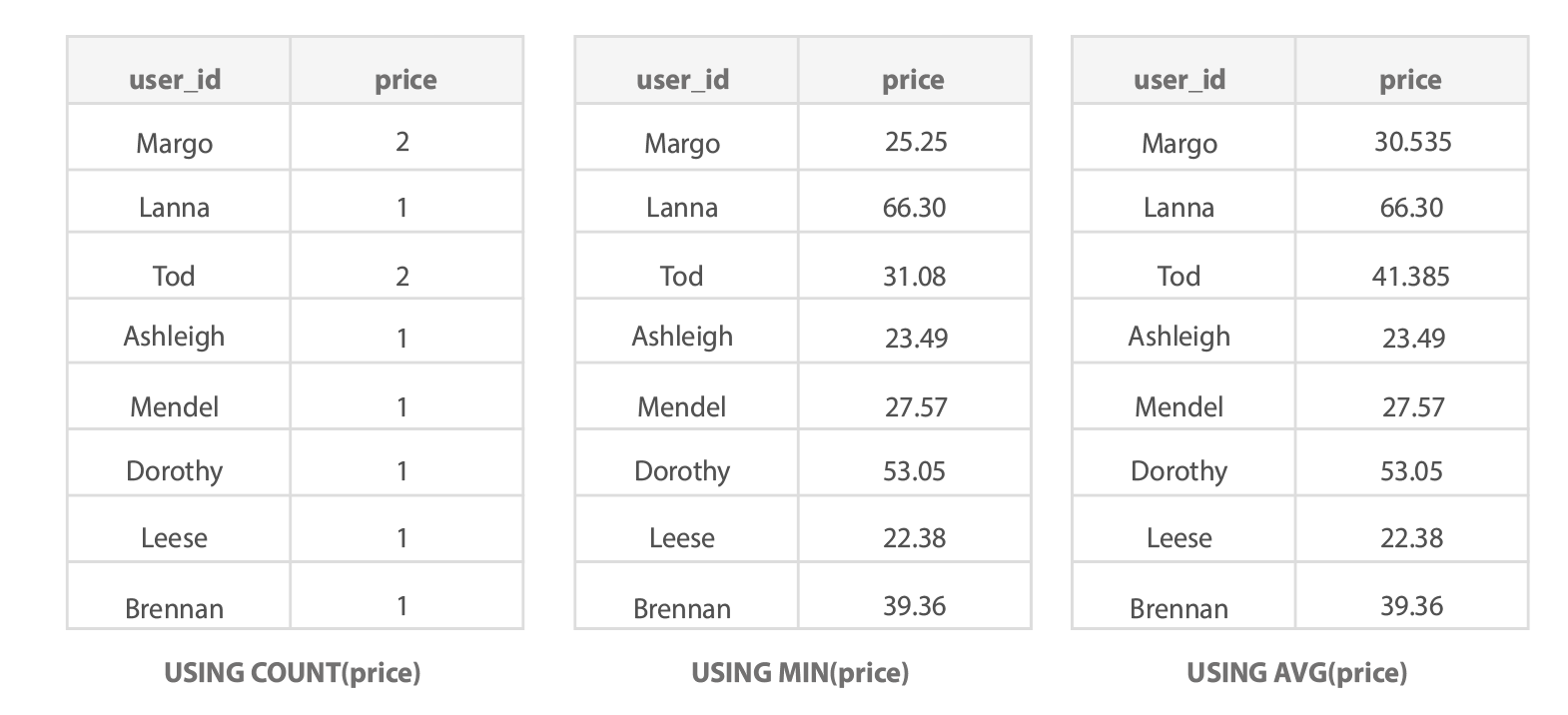Click the USING AVG(price) caption

click(x=1296, y=673)
